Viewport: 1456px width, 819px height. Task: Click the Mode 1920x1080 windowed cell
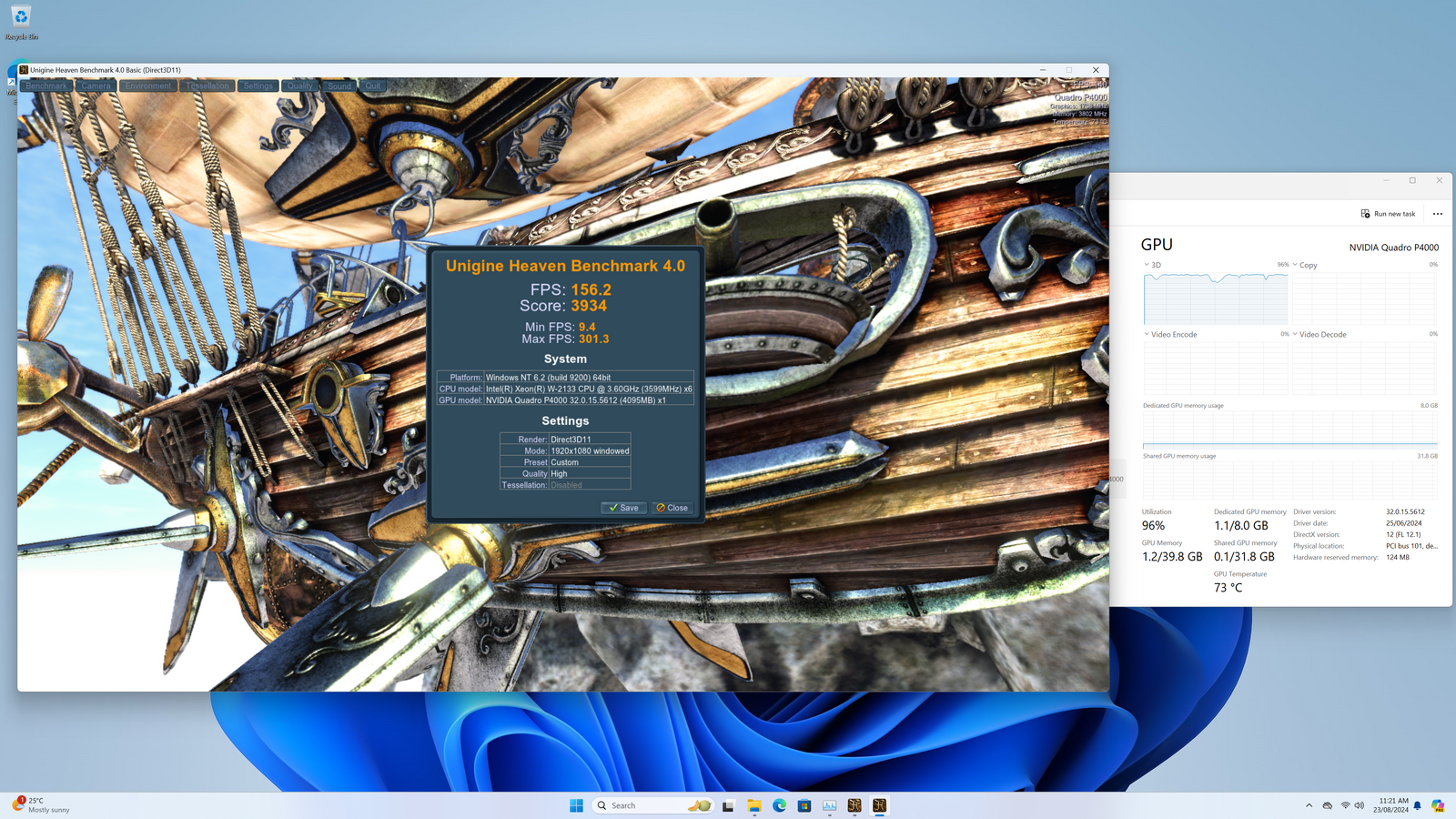(590, 450)
